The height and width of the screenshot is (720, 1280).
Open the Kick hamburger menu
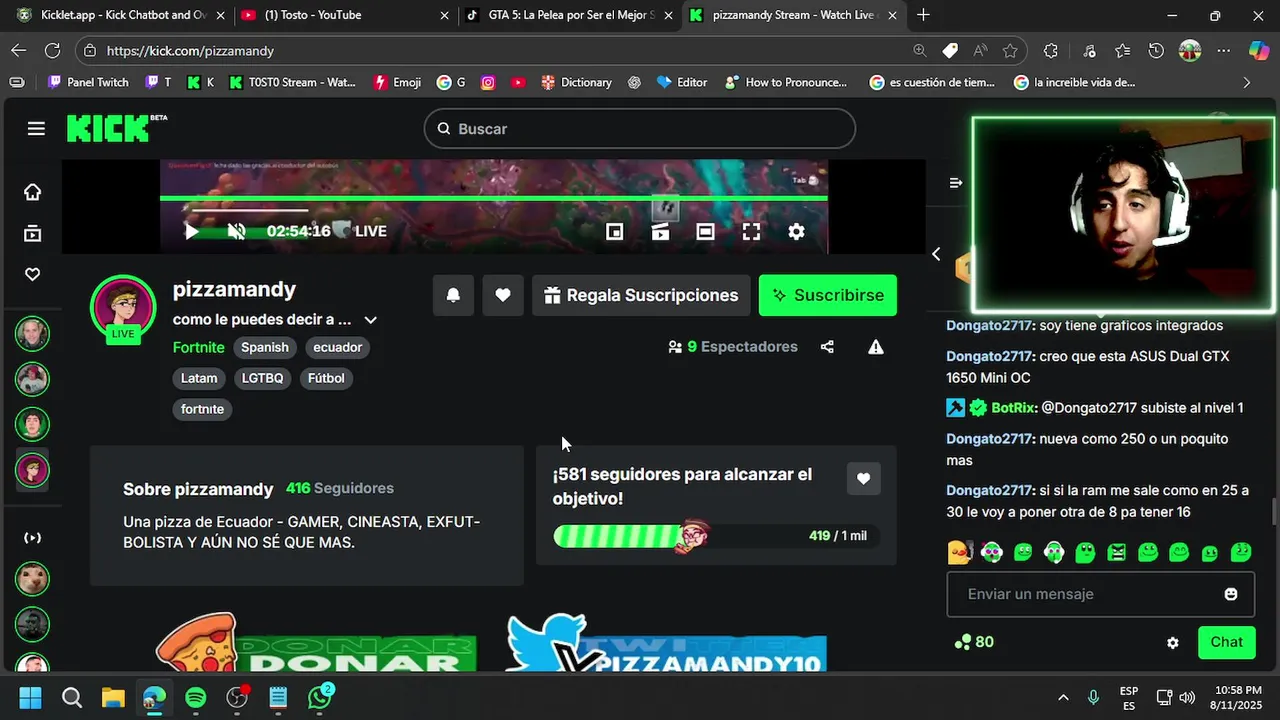(36, 129)
